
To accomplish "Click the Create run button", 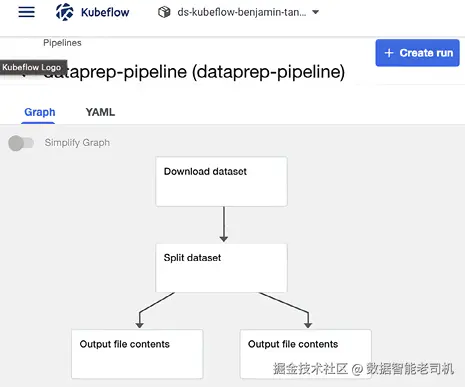I will [417, 53].
